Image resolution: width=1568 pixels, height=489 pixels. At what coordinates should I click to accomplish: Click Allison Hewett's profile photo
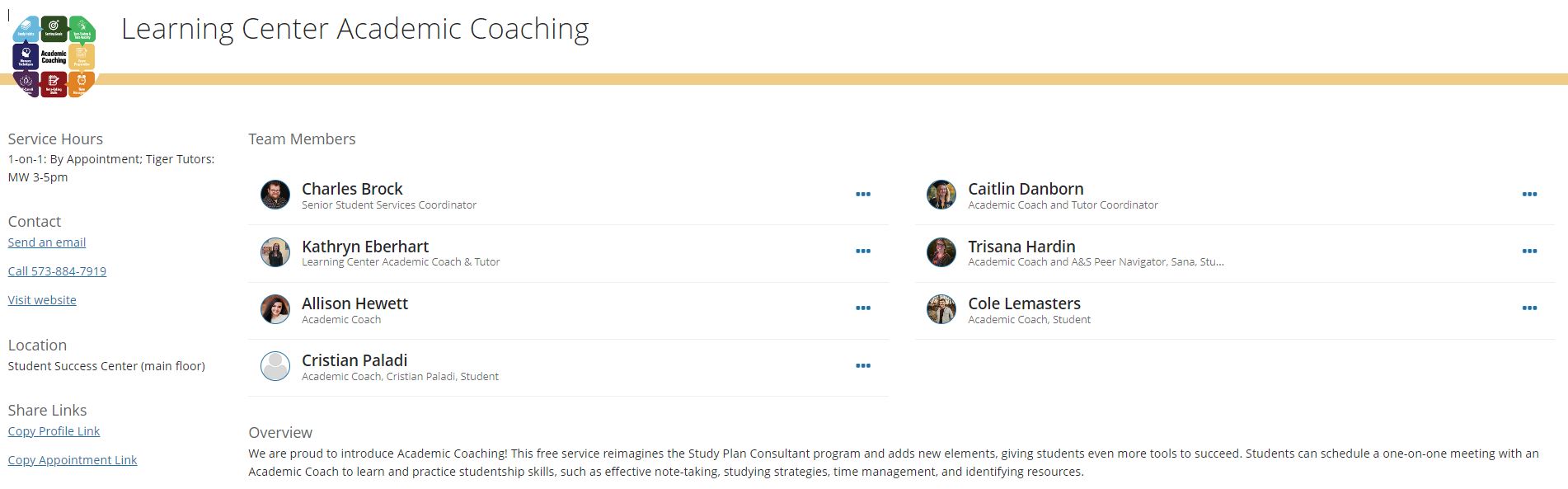click(x=275, y=309)
